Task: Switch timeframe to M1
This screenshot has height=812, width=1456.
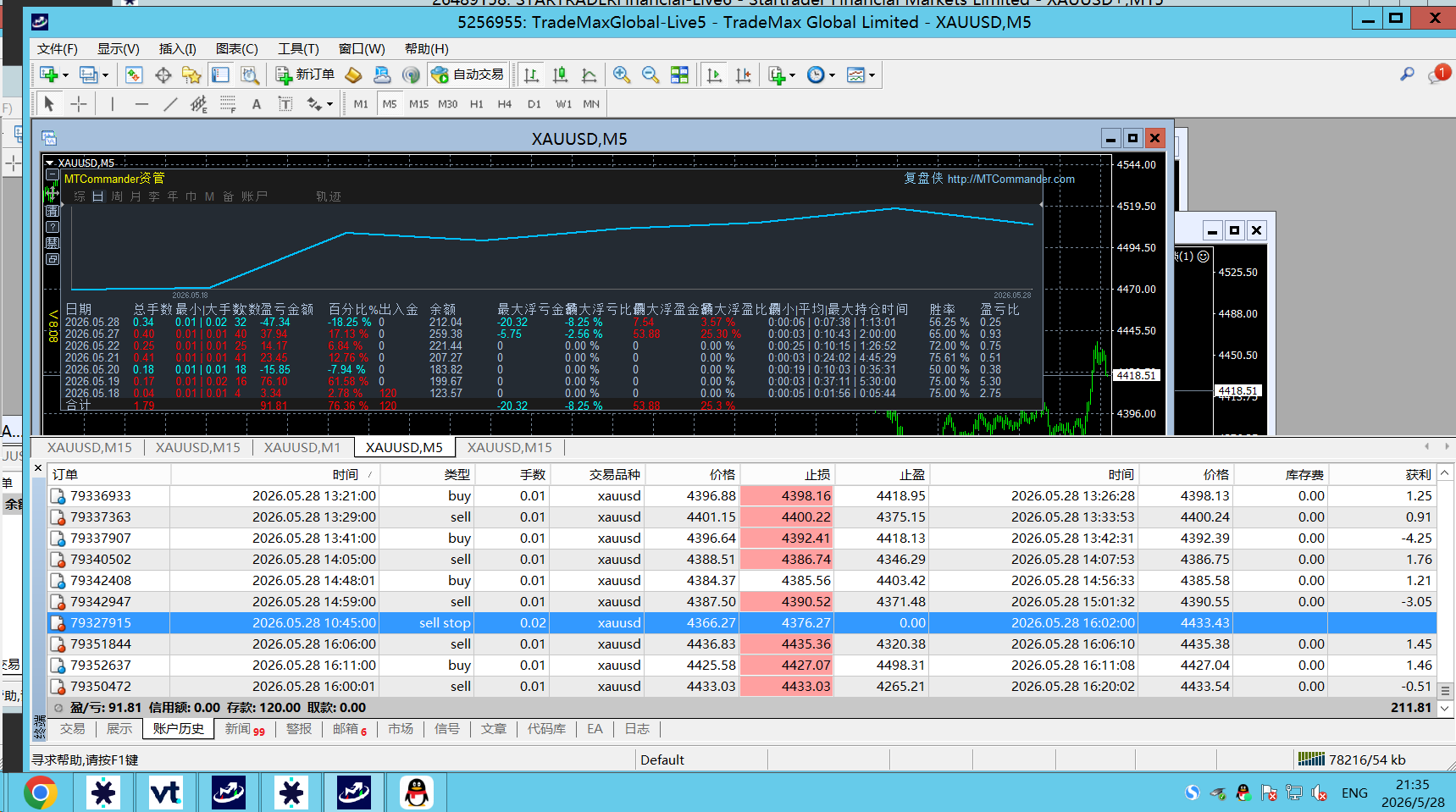Action: tap(361, 104)
